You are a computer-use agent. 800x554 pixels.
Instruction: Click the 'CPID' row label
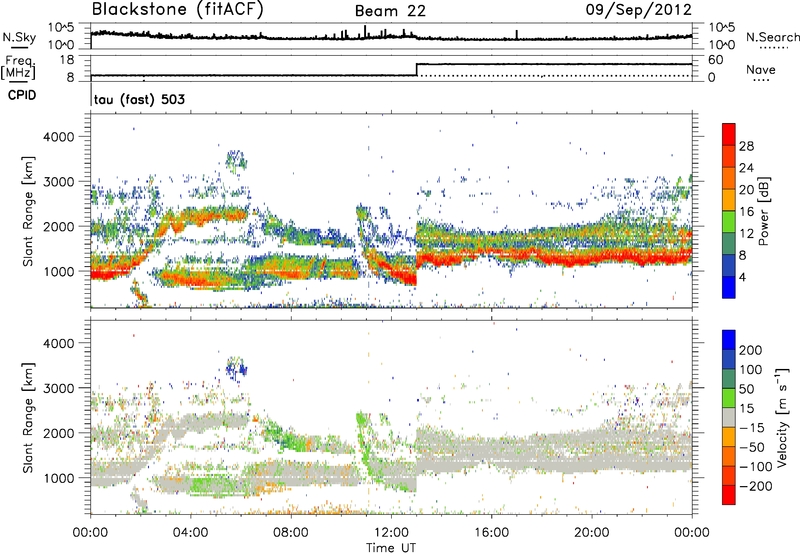[22, 95]
